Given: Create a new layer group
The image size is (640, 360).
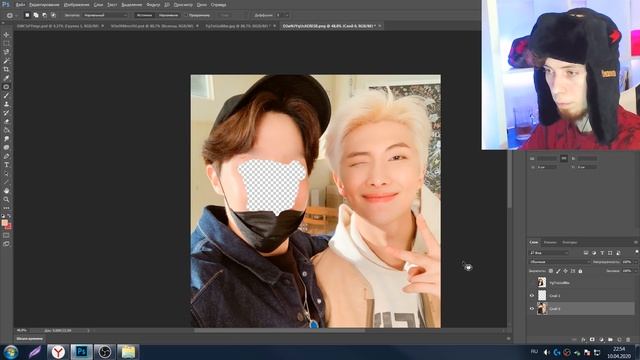Looking at the screenshot, I should 610,340.
